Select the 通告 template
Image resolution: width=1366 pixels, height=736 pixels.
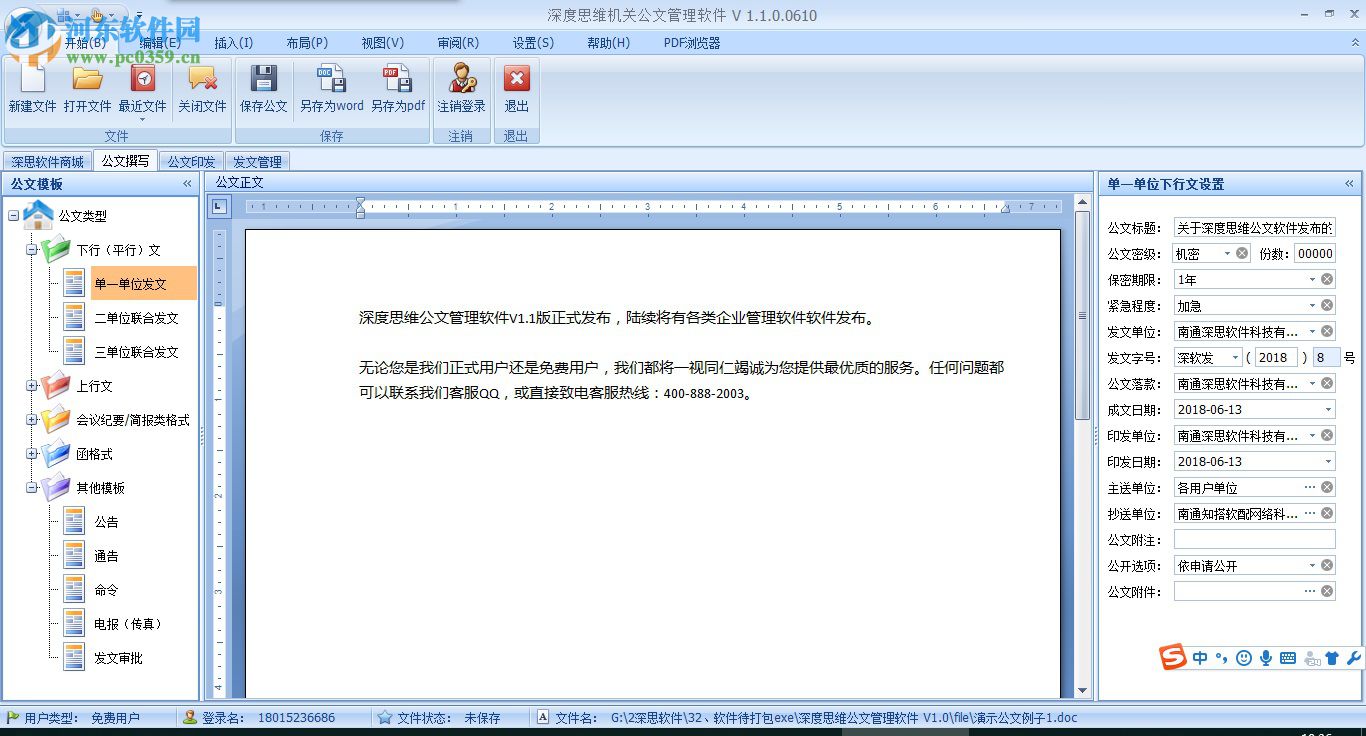pos(106,556)
